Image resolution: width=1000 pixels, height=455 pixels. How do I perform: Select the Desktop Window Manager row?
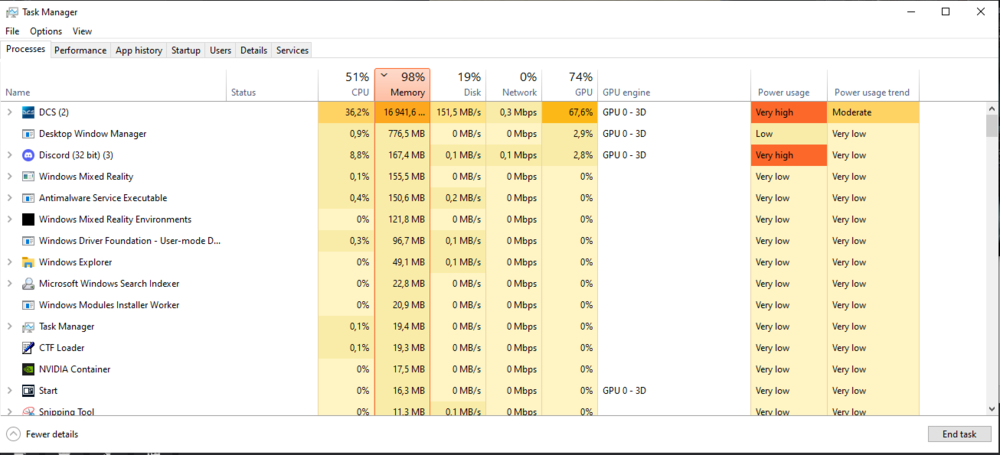(x=92, y=134)
